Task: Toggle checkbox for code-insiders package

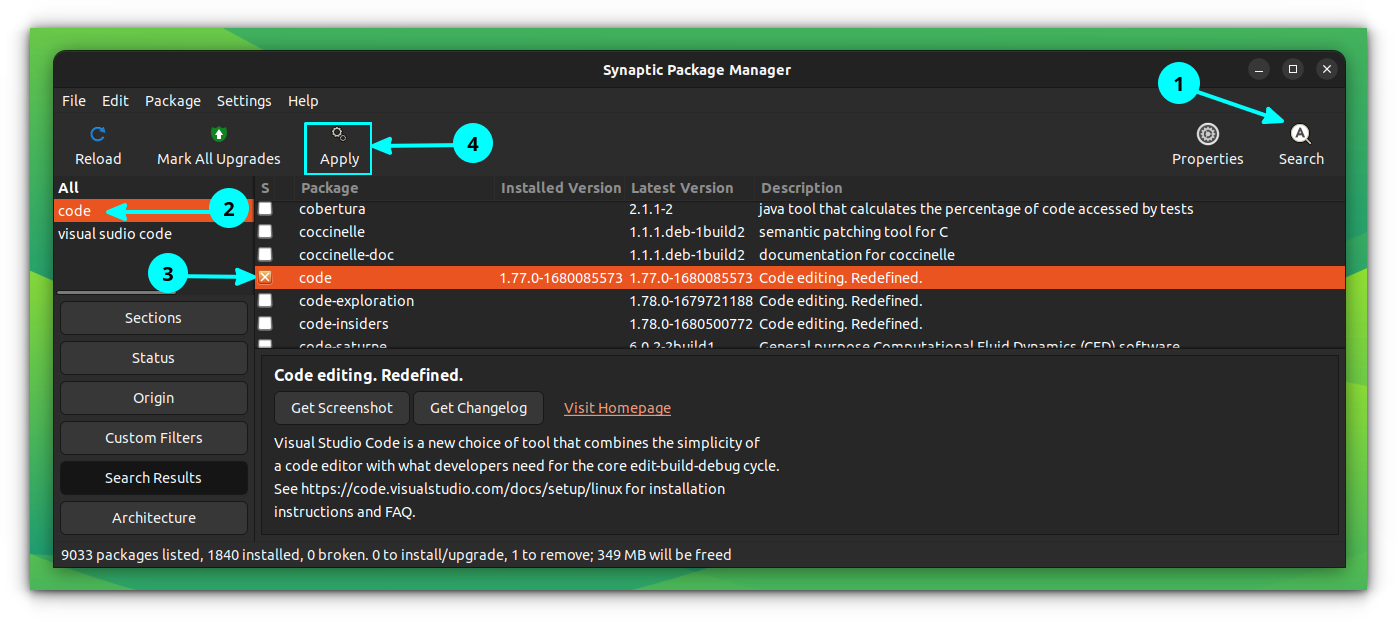Action: coord(265,324)
